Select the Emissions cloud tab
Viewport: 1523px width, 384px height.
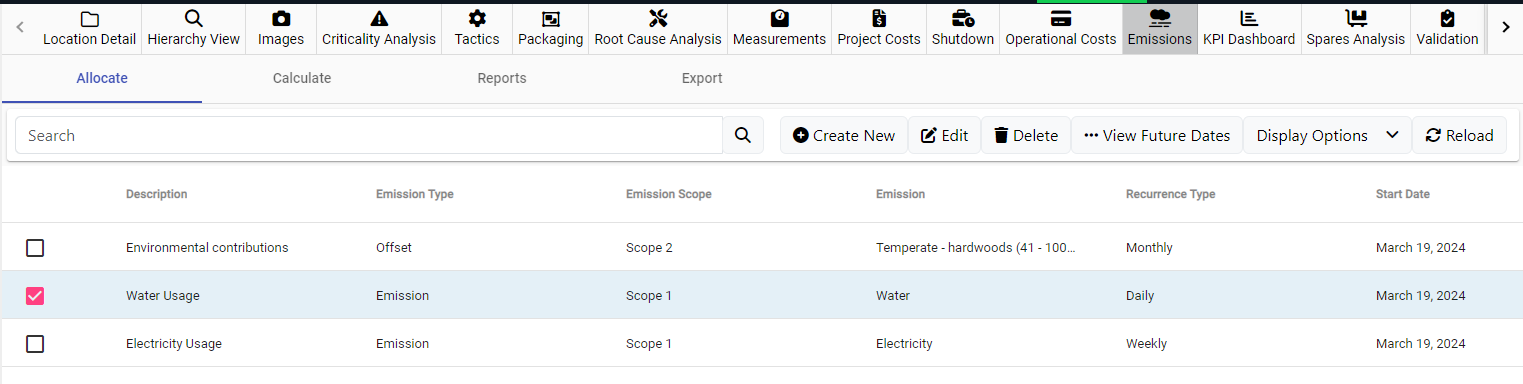click(1160, 28)
